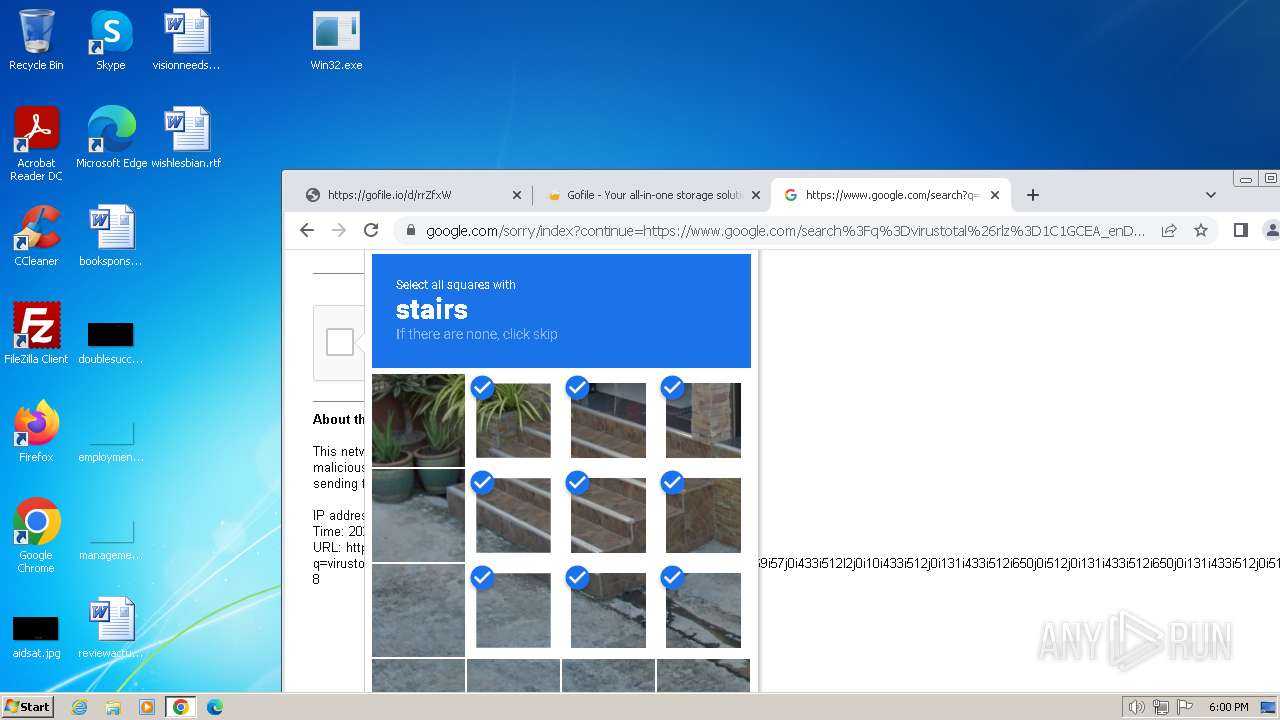Open wishlesbian.rtf document icon
The width and height of the screenshot is (1280, 720).
click(186, 138)
